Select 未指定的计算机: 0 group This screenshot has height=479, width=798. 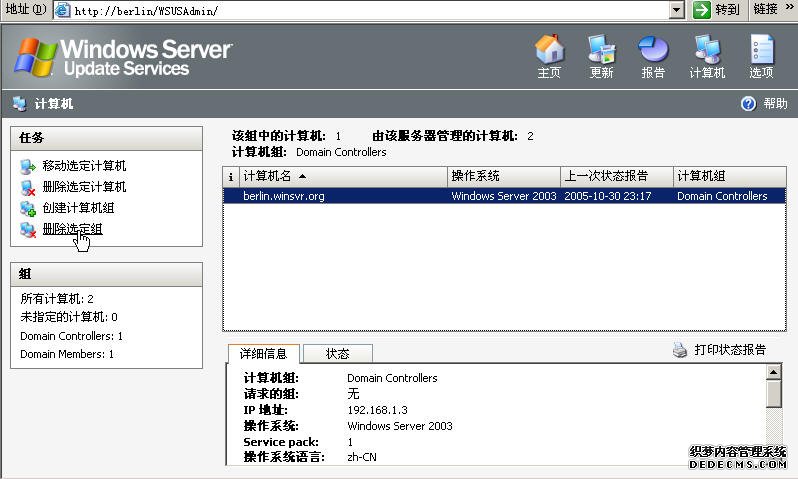click(x=69, y=317)
